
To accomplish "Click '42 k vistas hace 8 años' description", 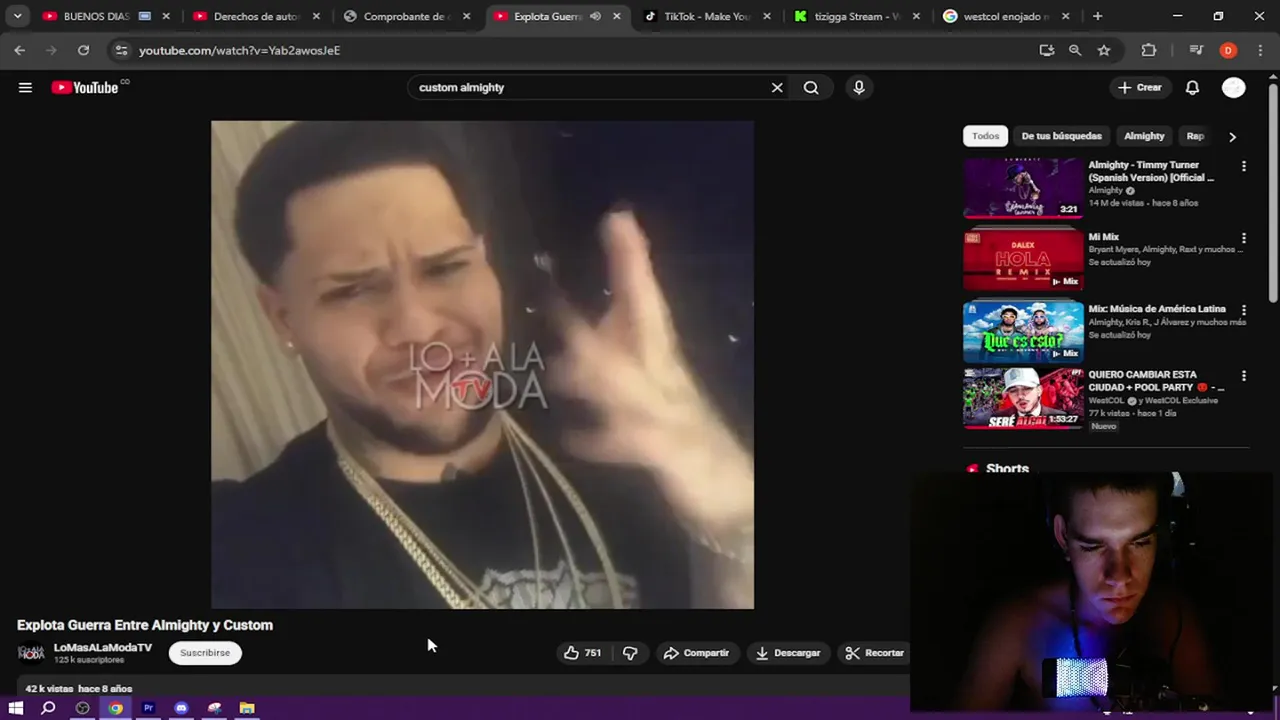I will coord(79,689).
